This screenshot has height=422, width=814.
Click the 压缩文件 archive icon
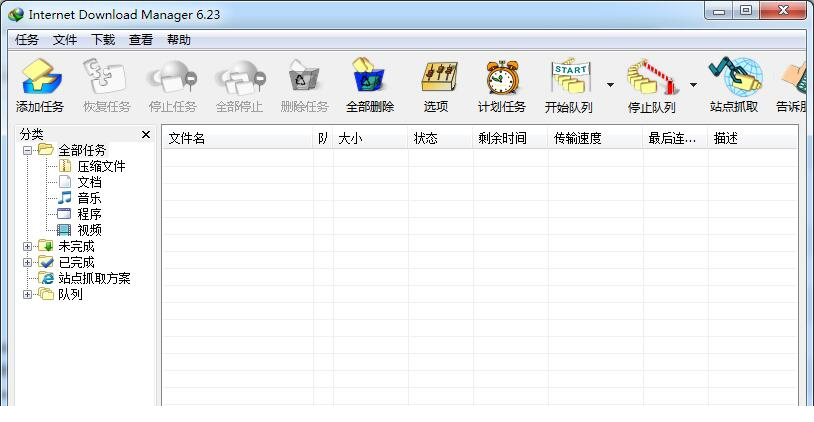click(65, 166)
